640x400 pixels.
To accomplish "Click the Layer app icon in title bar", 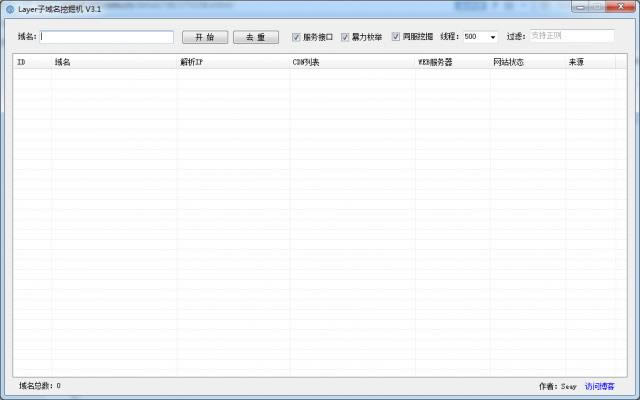I will [10, 9].
